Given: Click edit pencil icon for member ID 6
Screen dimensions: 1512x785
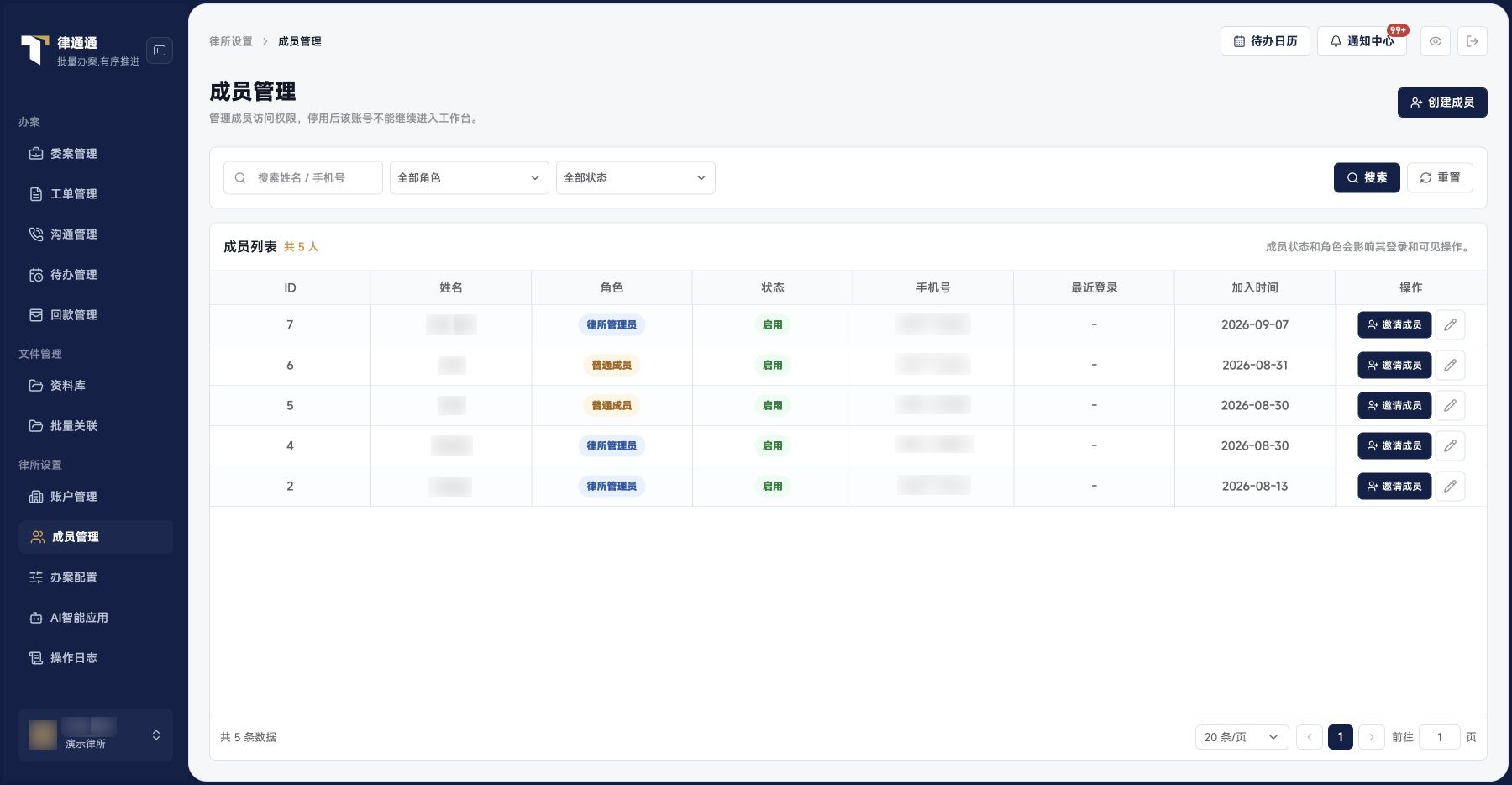Looking at the screenshot, I should 1450,365.
